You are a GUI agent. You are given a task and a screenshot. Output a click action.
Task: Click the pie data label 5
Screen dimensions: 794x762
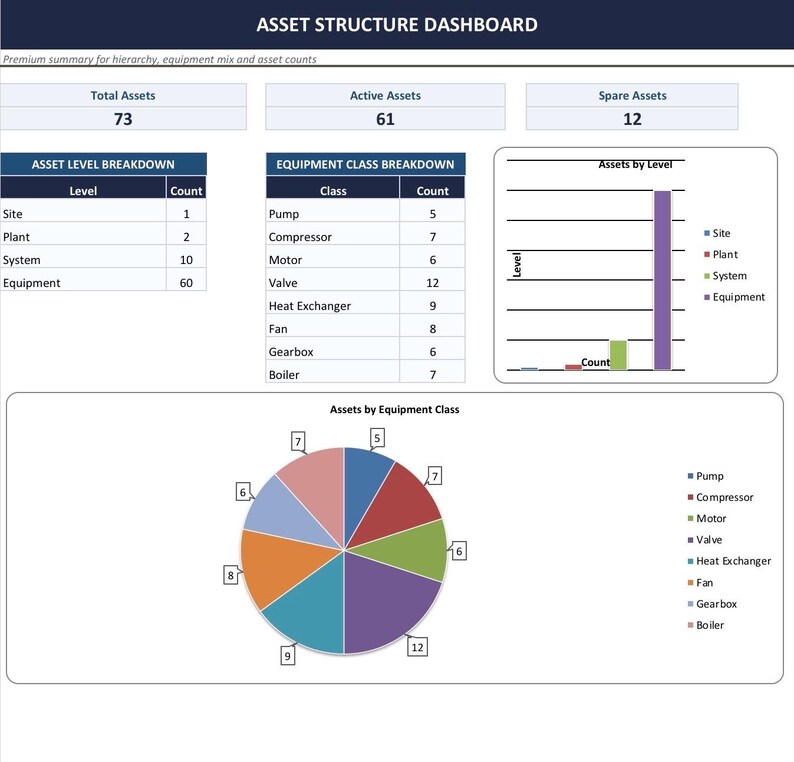tap(377, 438)
